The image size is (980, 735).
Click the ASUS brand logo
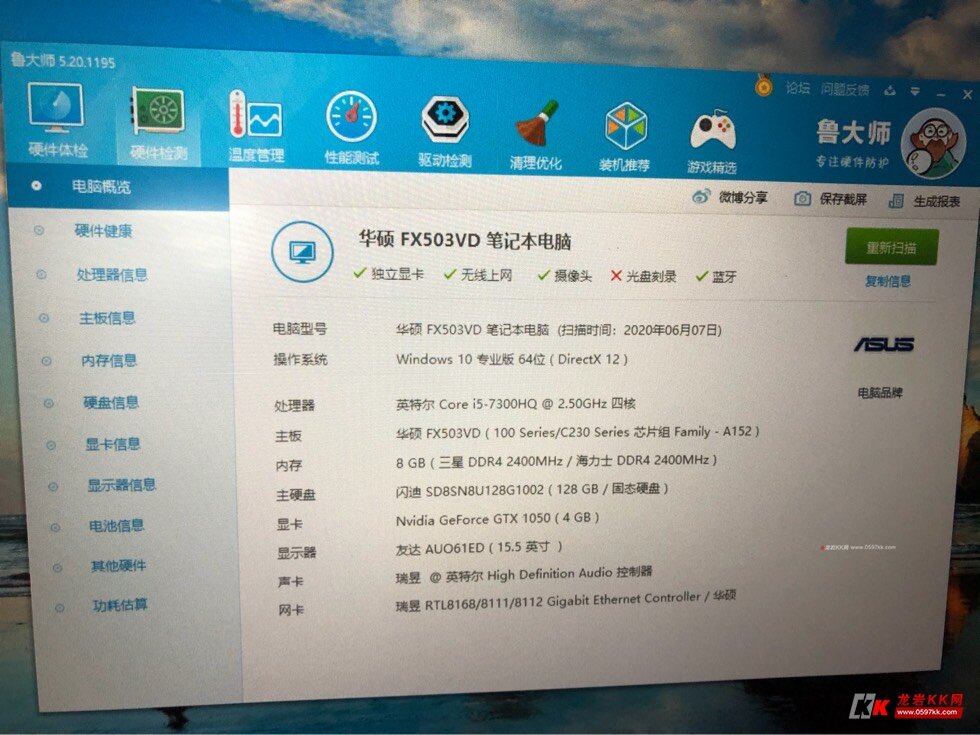coord(884,344)
